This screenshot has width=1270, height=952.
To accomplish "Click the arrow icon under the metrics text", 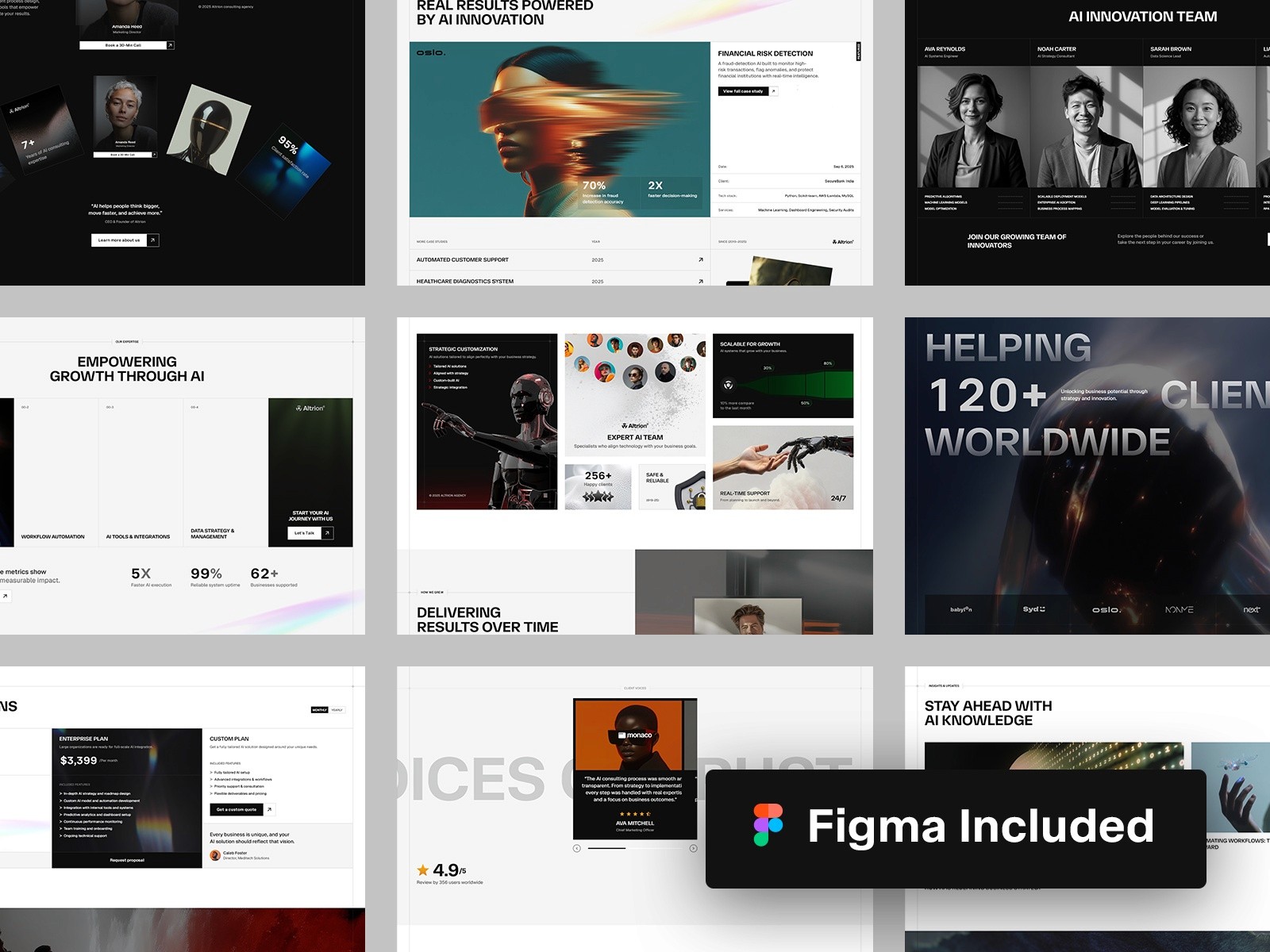I will (5, 596).
